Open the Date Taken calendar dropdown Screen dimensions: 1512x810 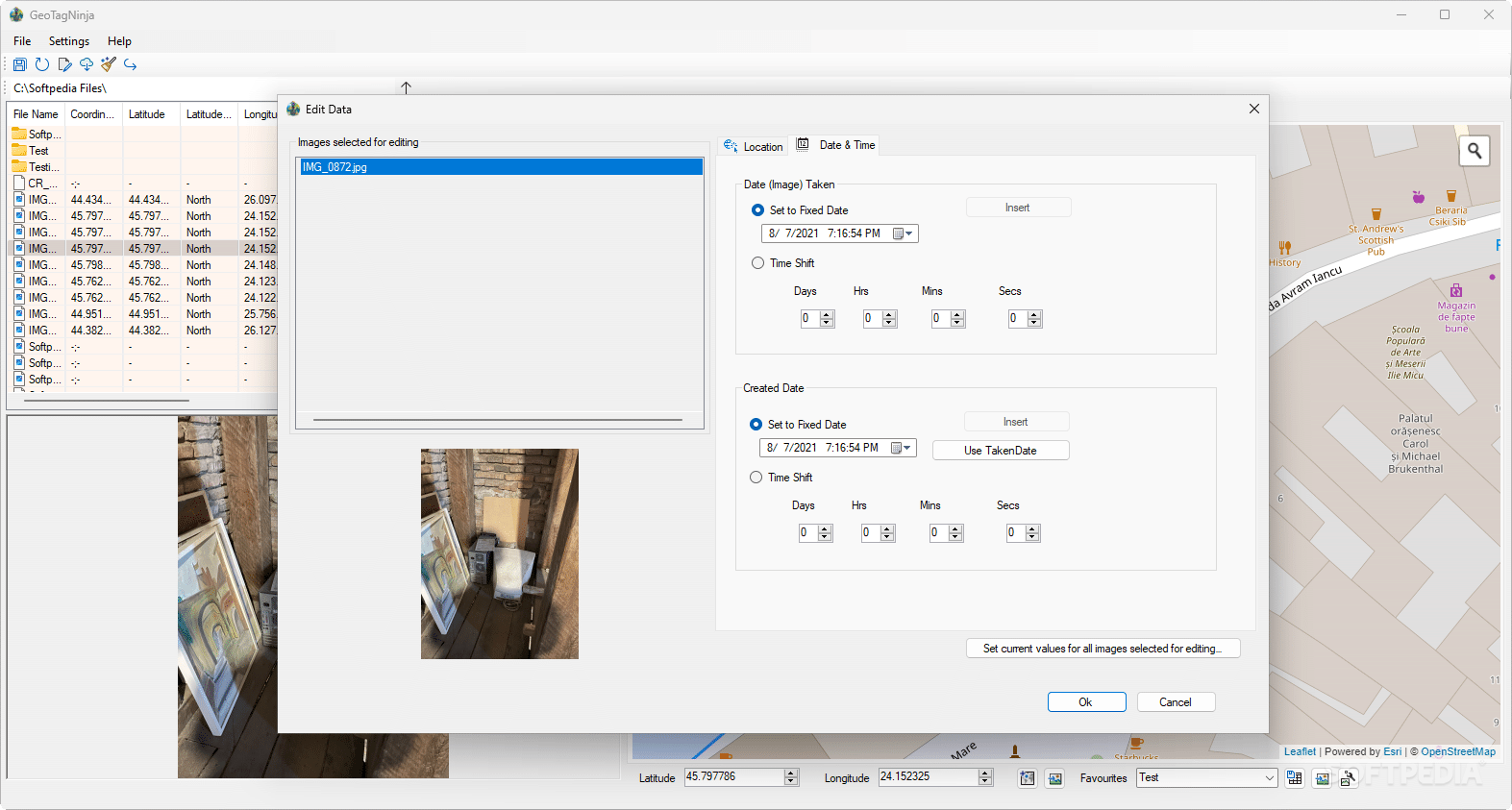[903, 233]
